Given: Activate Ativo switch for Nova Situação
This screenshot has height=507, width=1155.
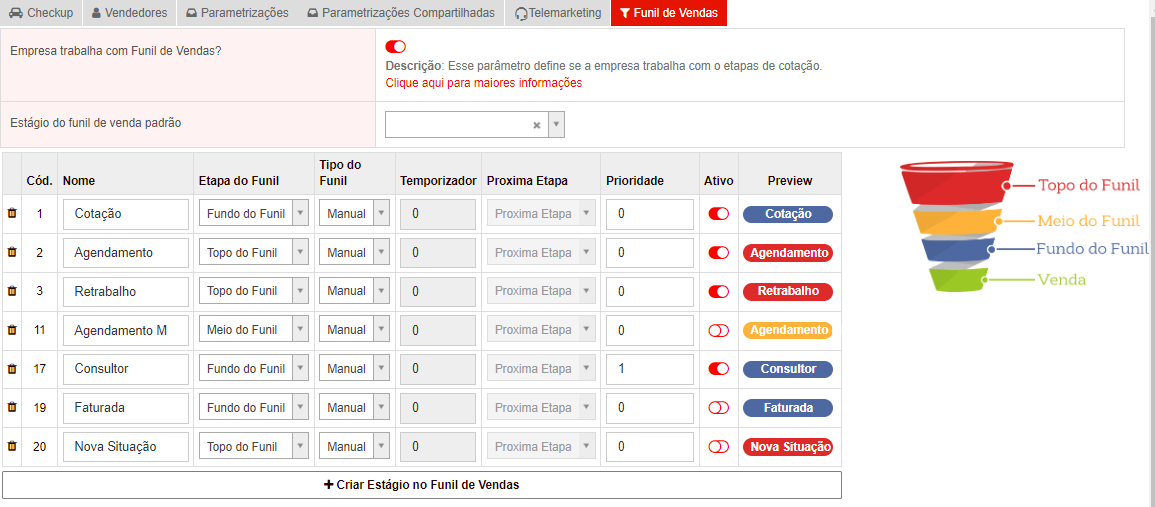Looking at the screenshot, I should pos(718,446).
